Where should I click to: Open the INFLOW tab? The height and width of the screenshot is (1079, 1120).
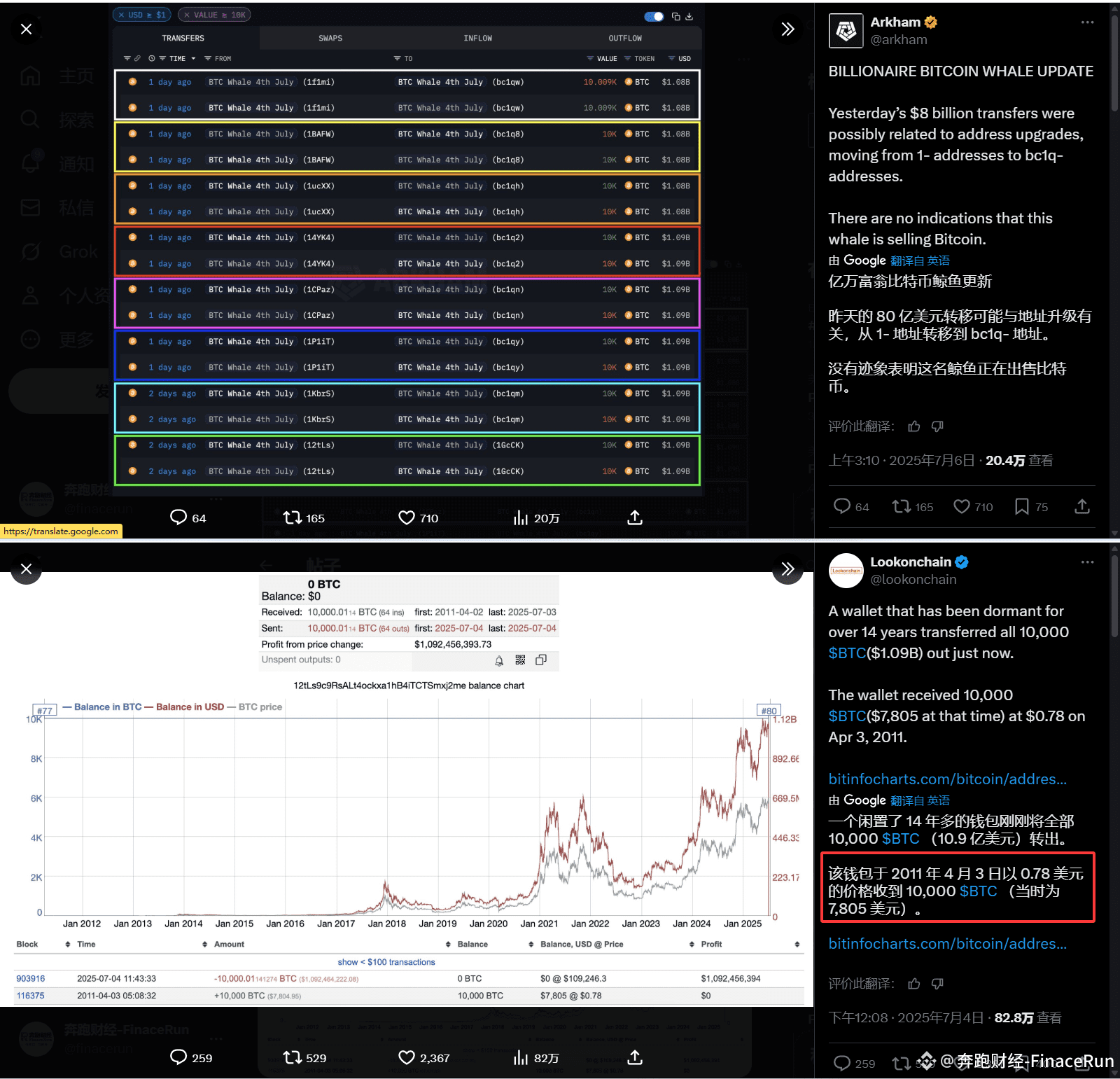tap(477, 38)
